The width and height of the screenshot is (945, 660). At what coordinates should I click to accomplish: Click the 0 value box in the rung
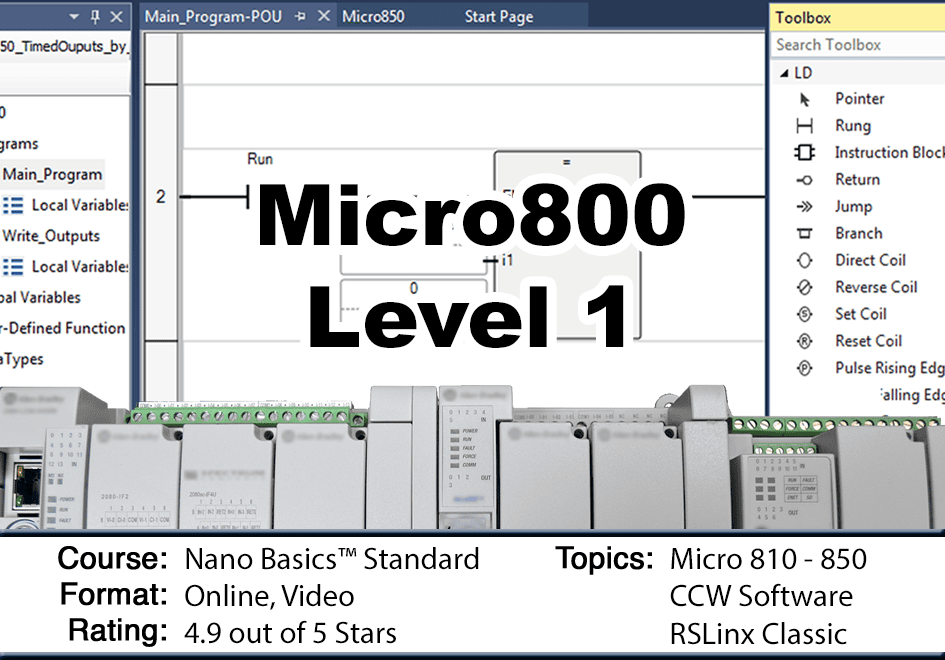[x=413, y=288]
